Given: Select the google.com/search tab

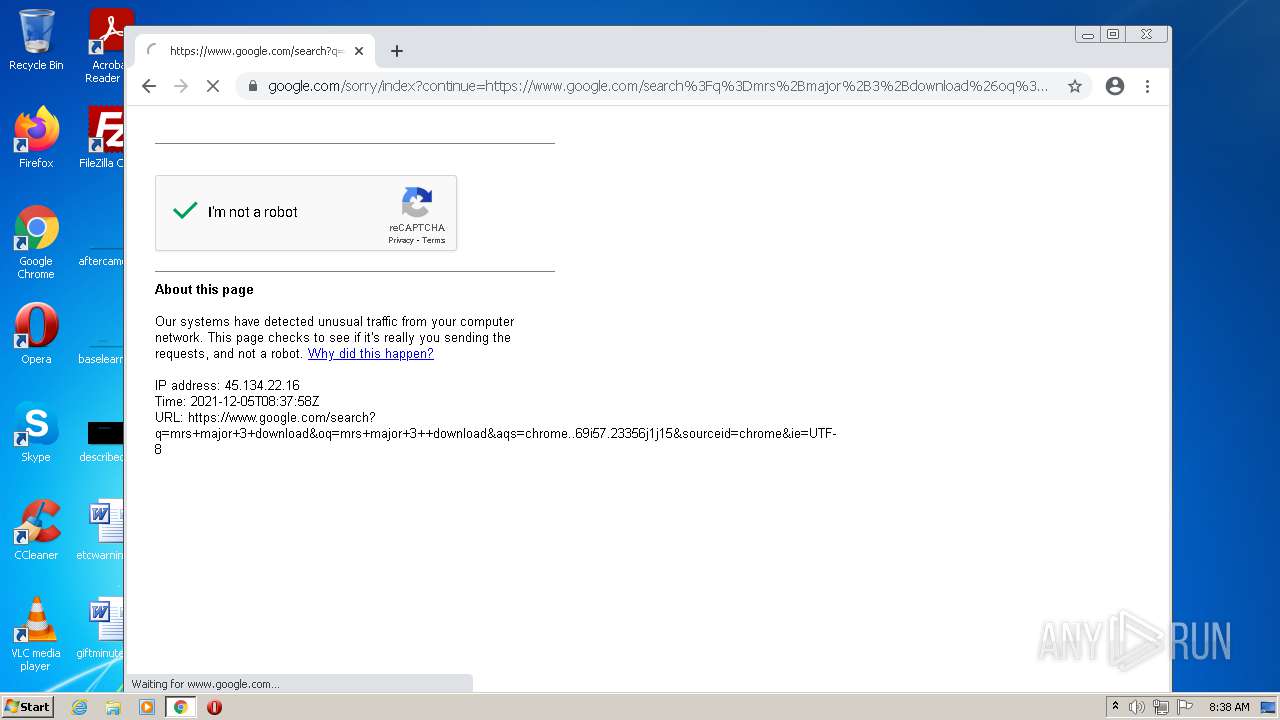Looking at the screenshot, I should [x=253, y=51].
